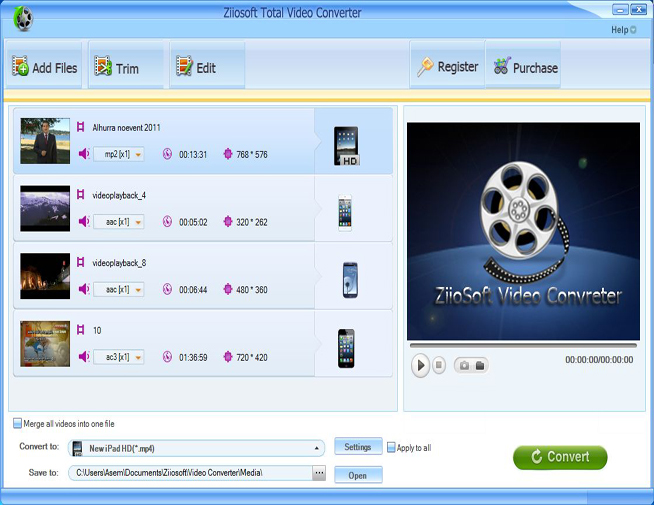Click the film clip icon beside videoplayback_4
This screenshot has width=654, height=505.
(81, 194)
